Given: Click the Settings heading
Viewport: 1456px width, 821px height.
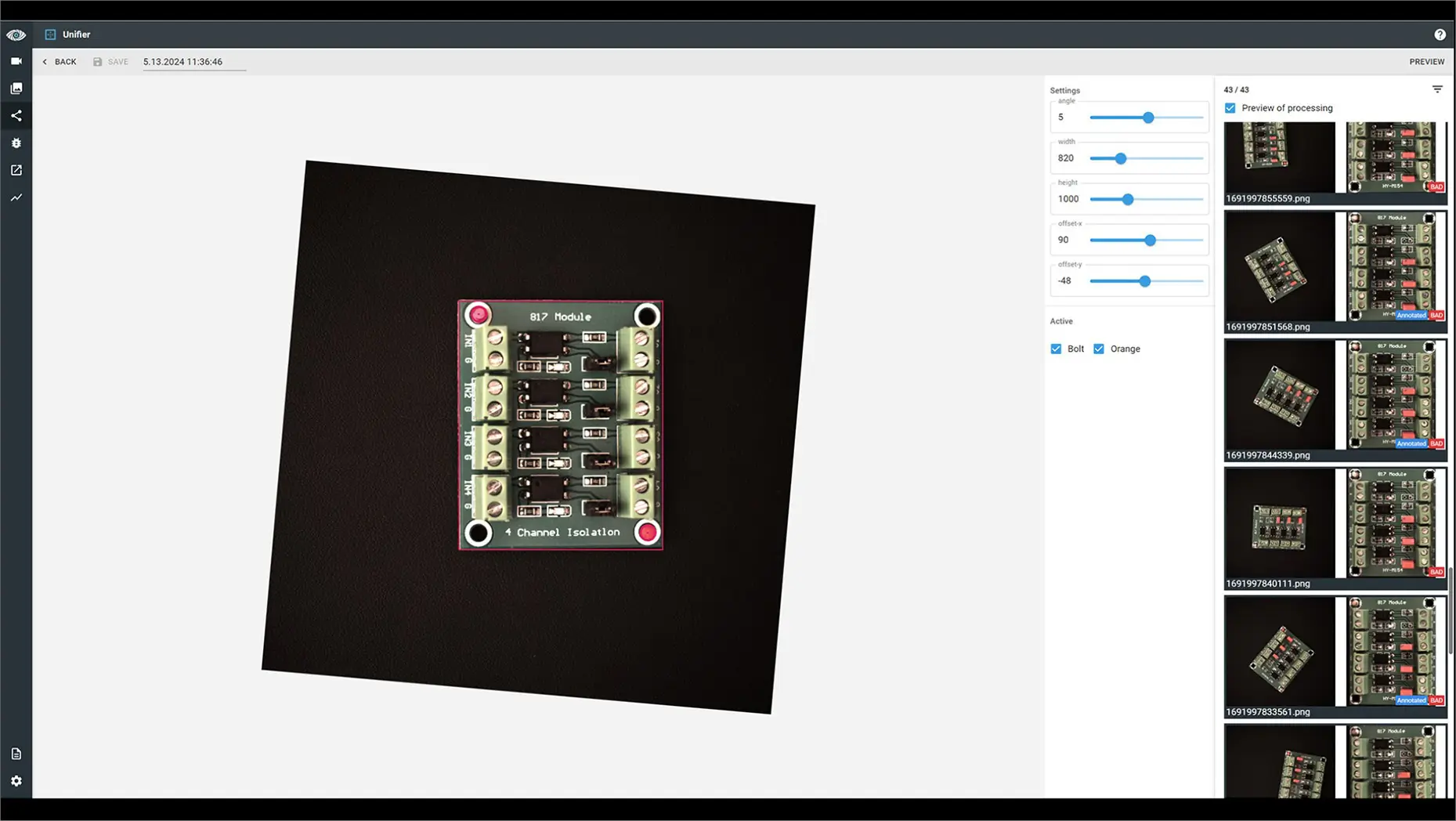Looking at the screenshot, I should point(1064,91).
